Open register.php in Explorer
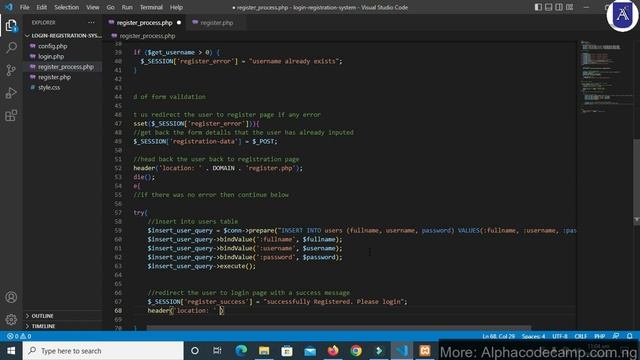Screen dimensions: 640x360 pos(54,77)
